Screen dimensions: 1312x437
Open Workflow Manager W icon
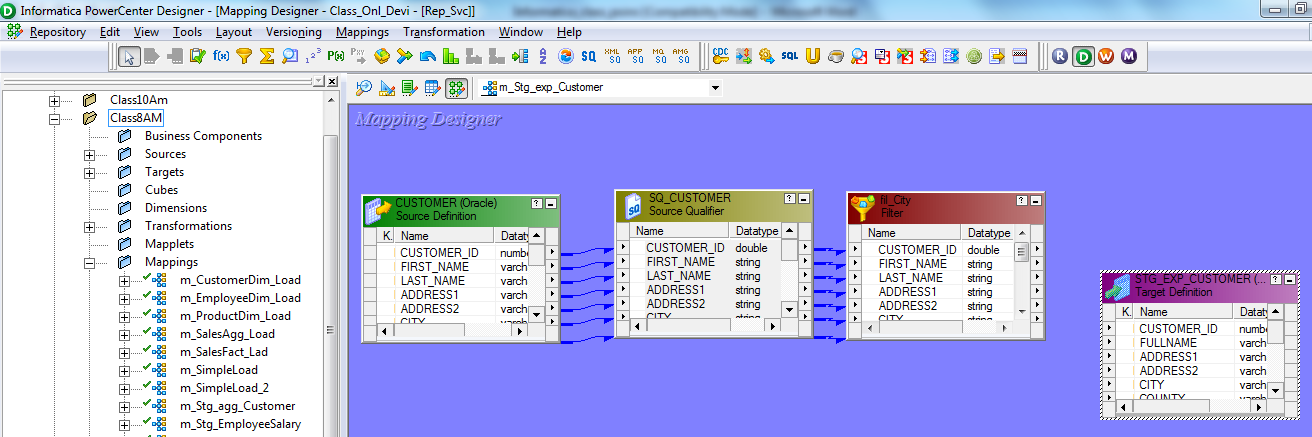coord(1106,56)
